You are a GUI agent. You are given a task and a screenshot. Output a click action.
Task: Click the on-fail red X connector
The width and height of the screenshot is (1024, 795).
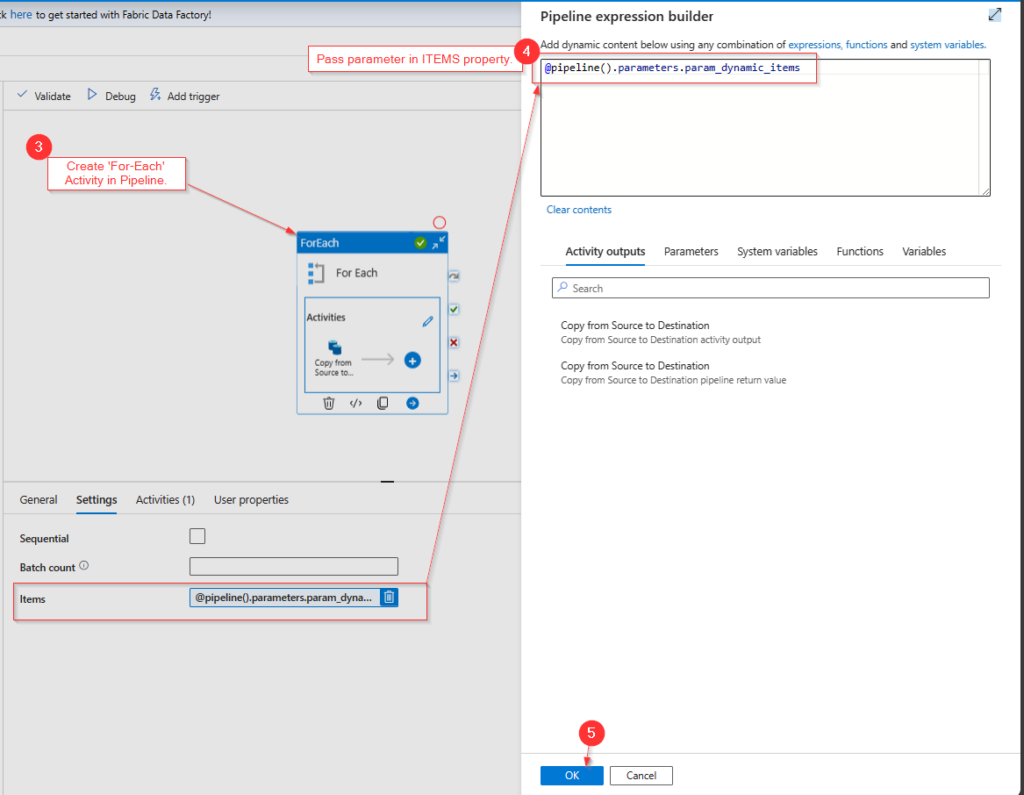pos(454,342)
